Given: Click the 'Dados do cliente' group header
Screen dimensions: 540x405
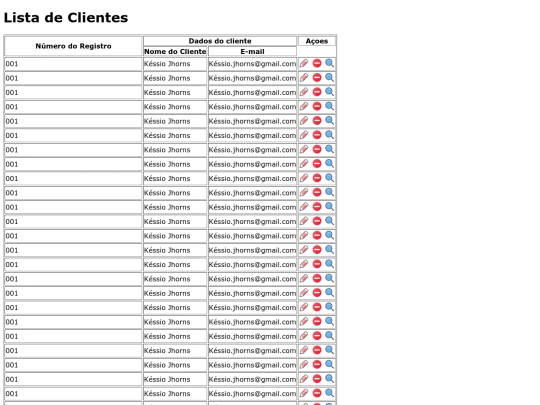Looking at the screenshot, I should [220, 41].
